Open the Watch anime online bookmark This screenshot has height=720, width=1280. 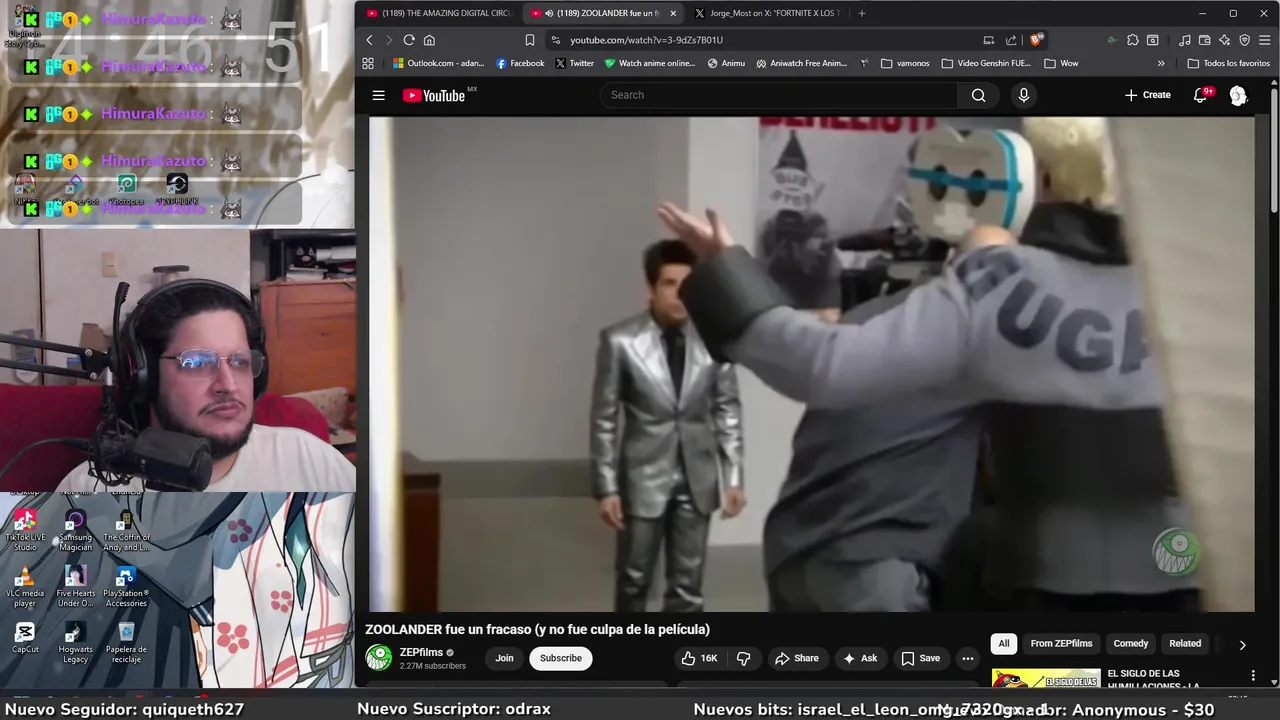650,63
